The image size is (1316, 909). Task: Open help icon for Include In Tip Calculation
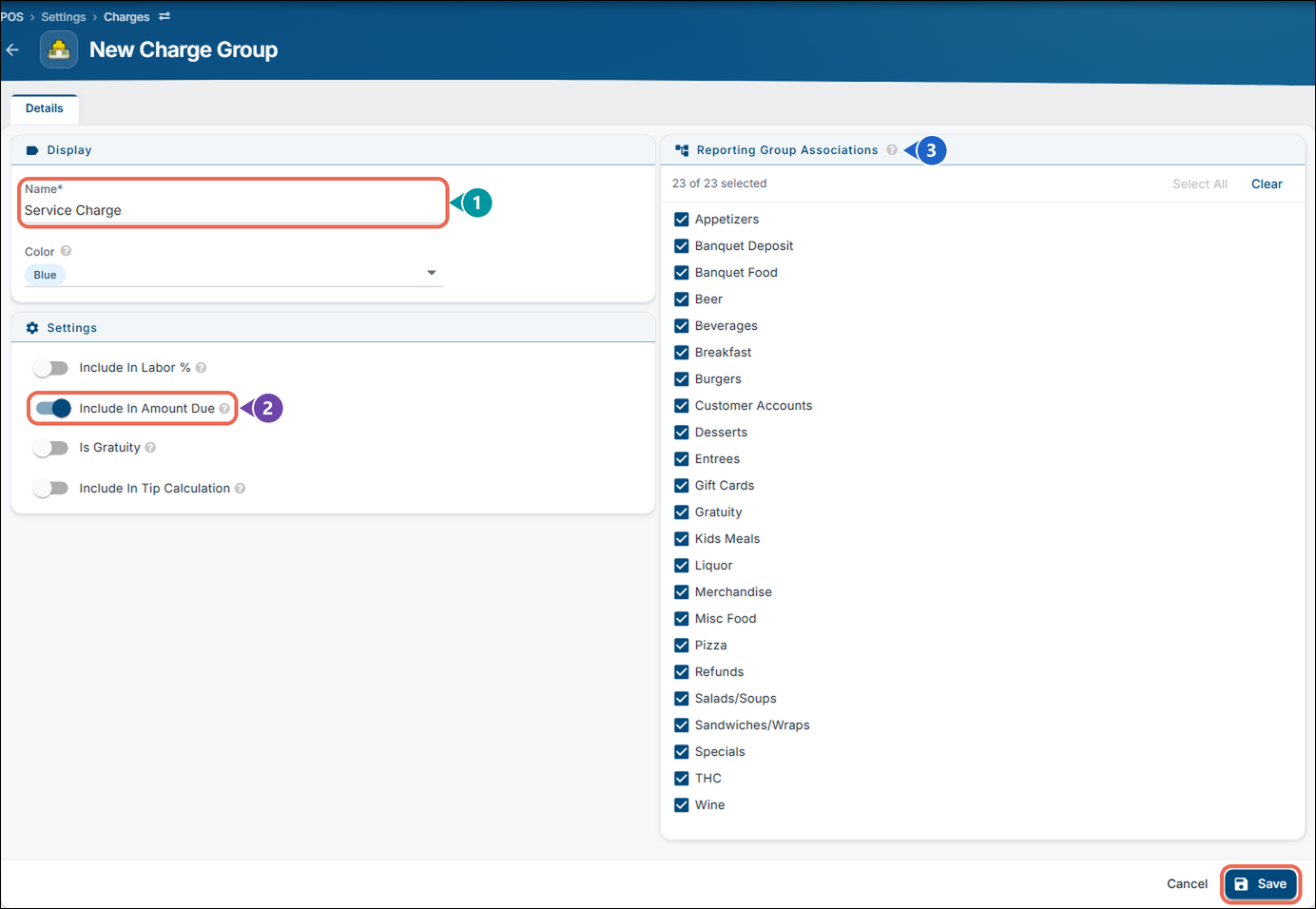tap(240, 488)
